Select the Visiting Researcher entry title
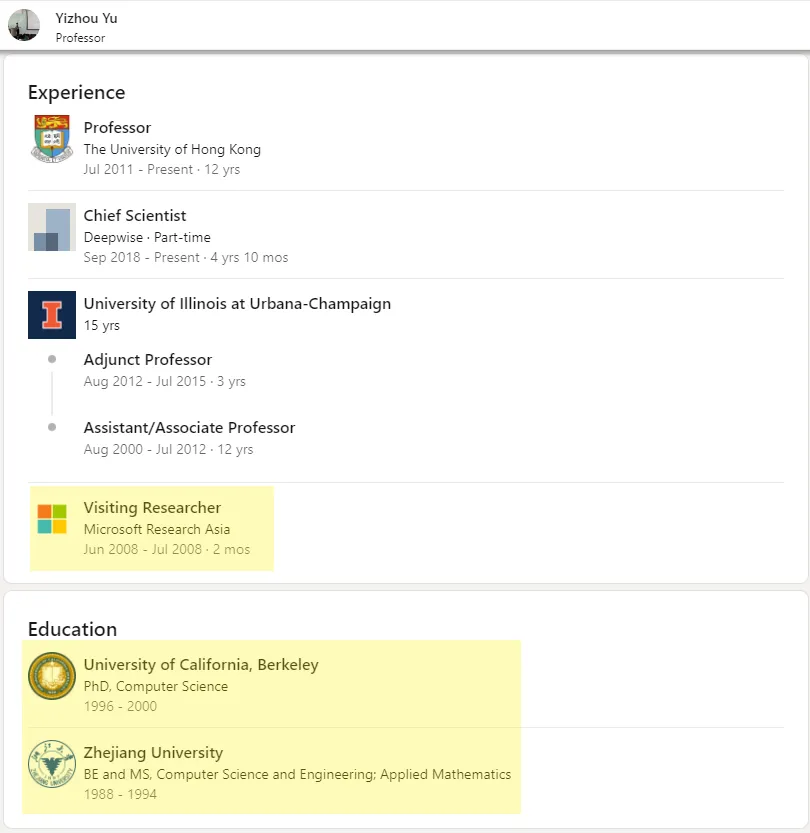This screenshot has height=833, width=810. pos(152,508)
